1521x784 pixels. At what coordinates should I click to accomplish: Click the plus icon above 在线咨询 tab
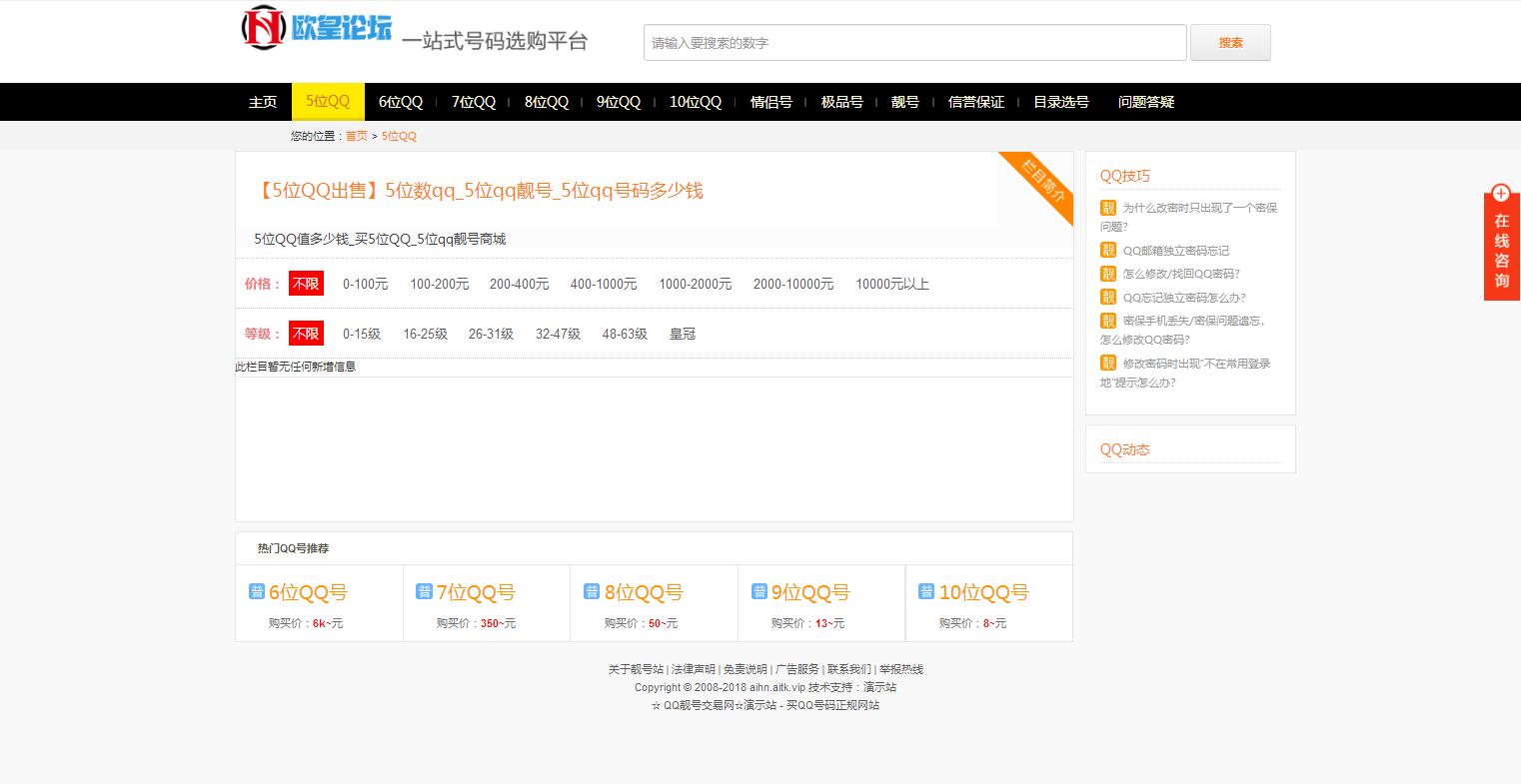tap(1501, 194)
